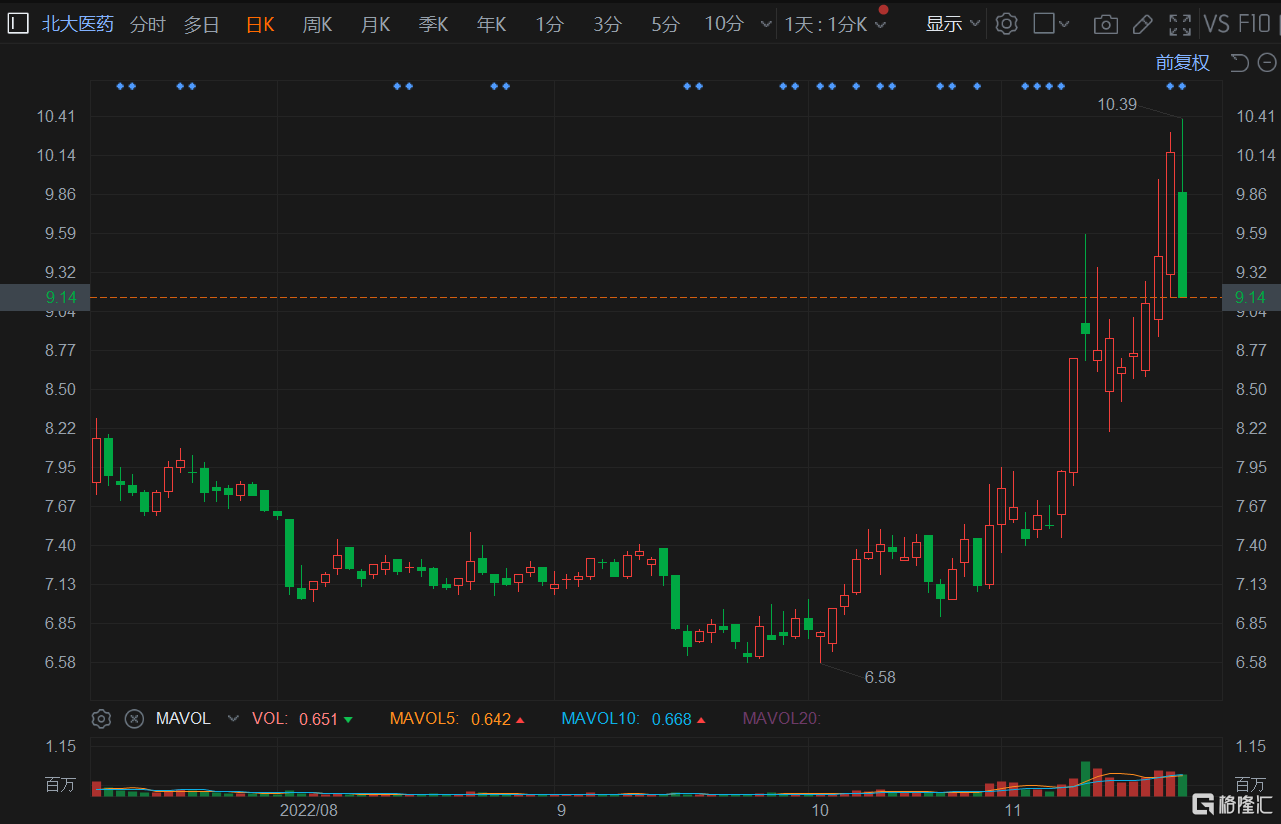Click the VOL value 0.651
The width and height of the screenshot is (1281, 824).
319,719
